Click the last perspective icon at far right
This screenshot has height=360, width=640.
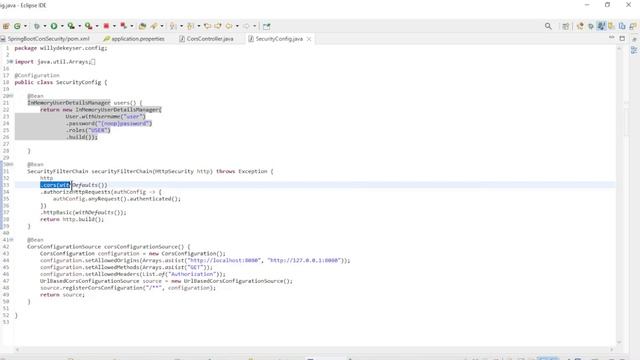(633, 26)
